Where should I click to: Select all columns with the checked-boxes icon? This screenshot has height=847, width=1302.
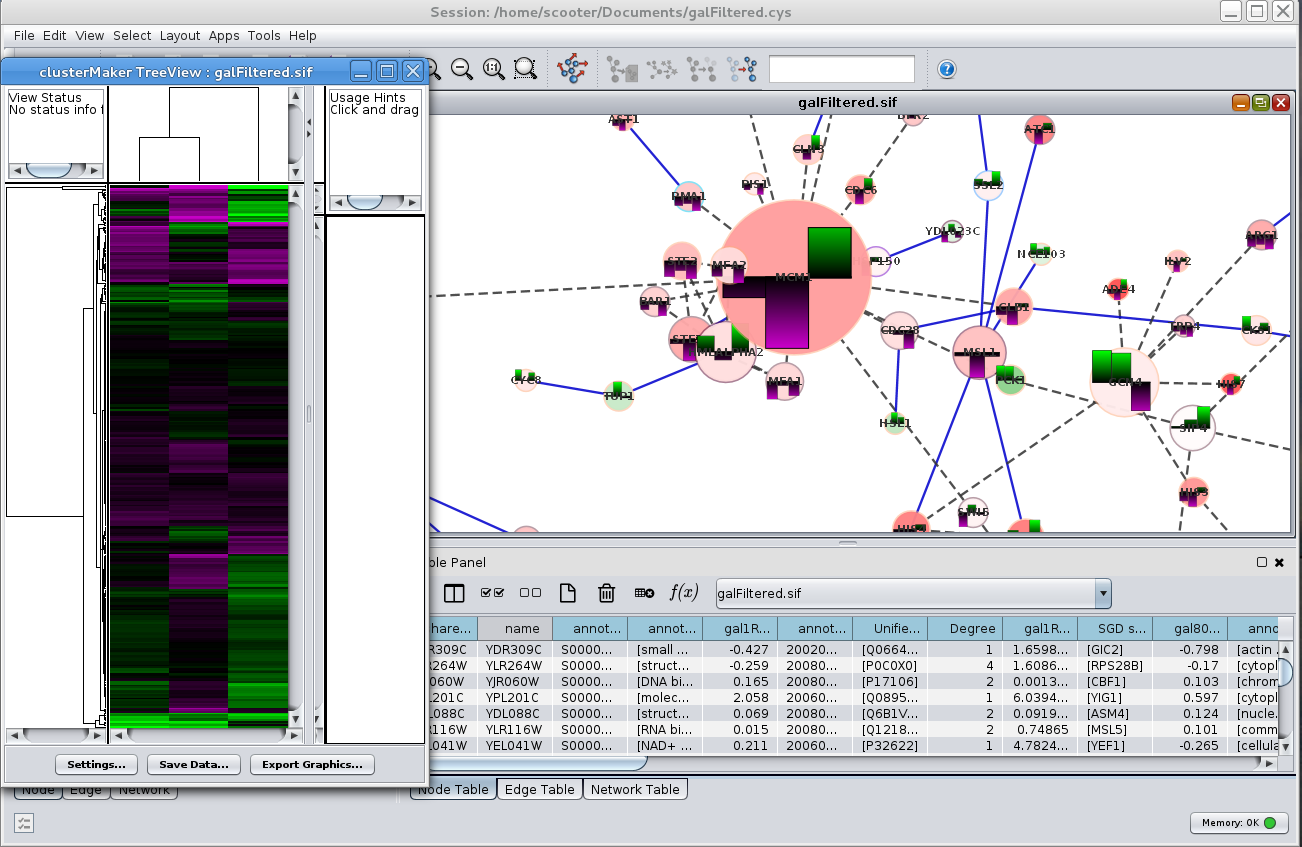tap(492, 593)
